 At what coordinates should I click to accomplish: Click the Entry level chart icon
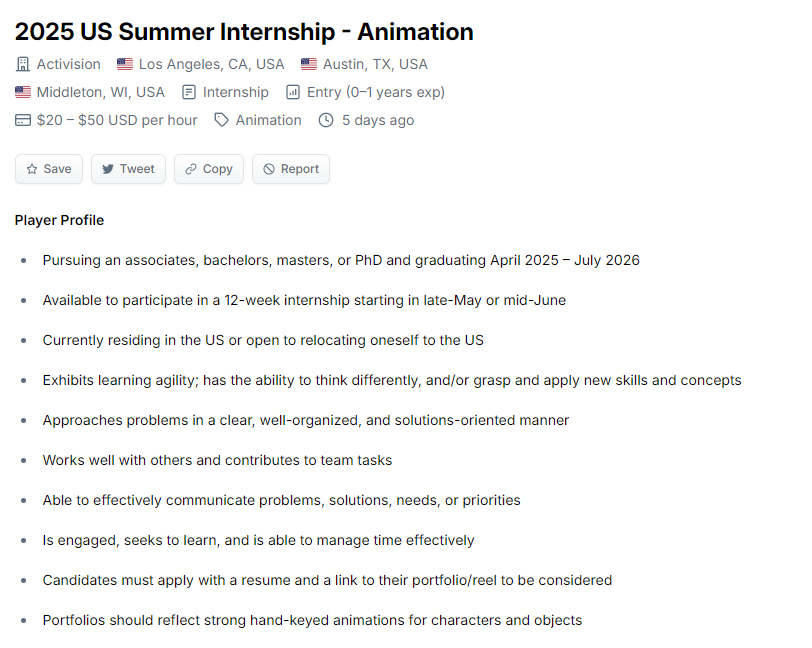coord(293,92)
